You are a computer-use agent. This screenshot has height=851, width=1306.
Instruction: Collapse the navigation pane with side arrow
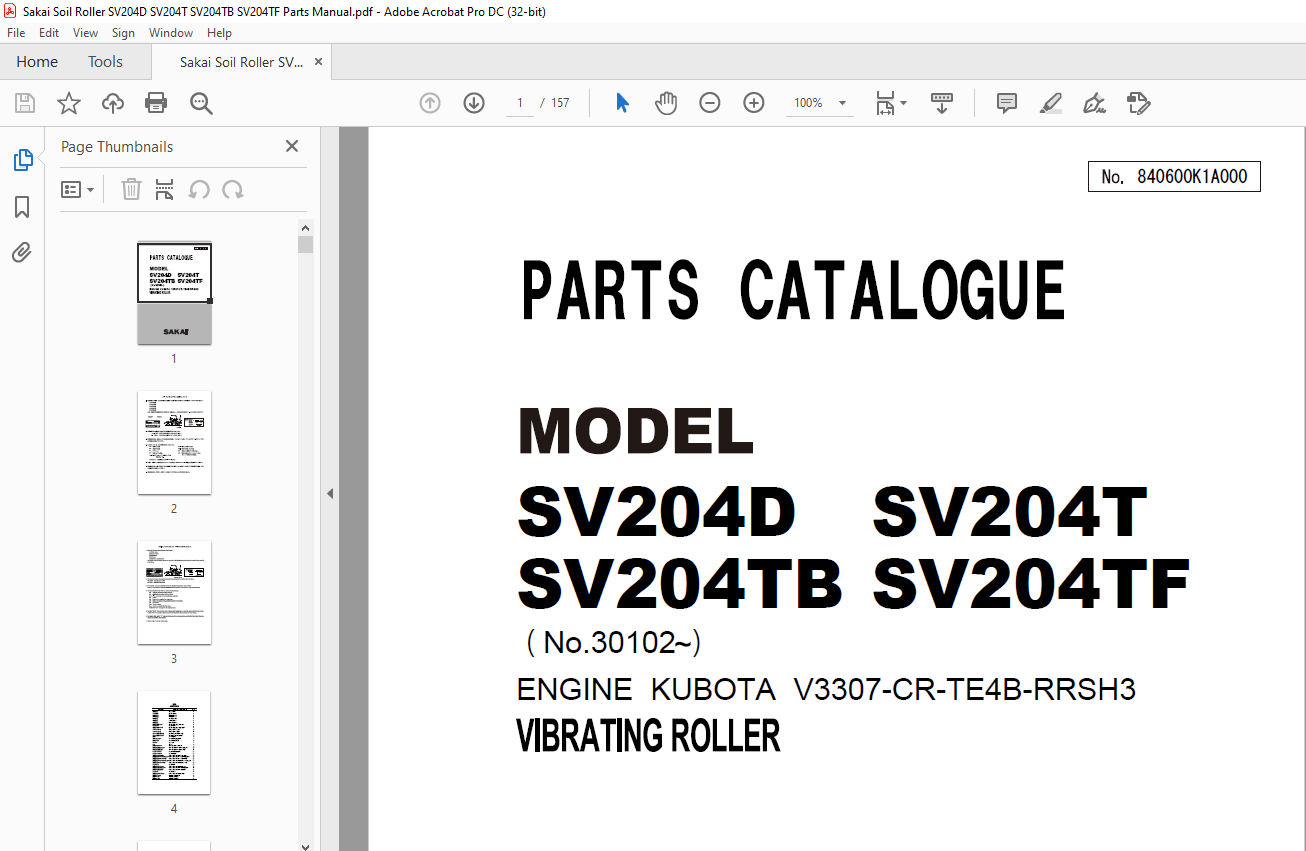coord(329,493)
